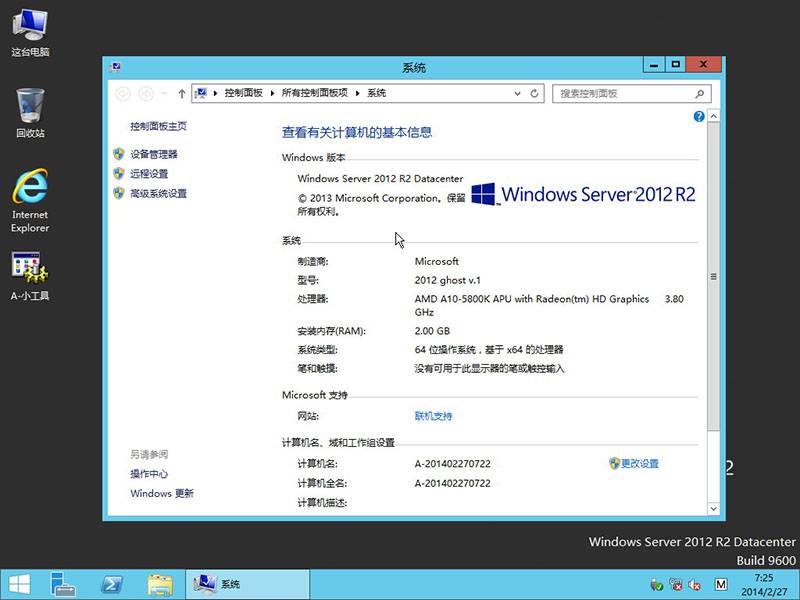
Task: Go up one level with the up arrow
Action: [182, 93]
